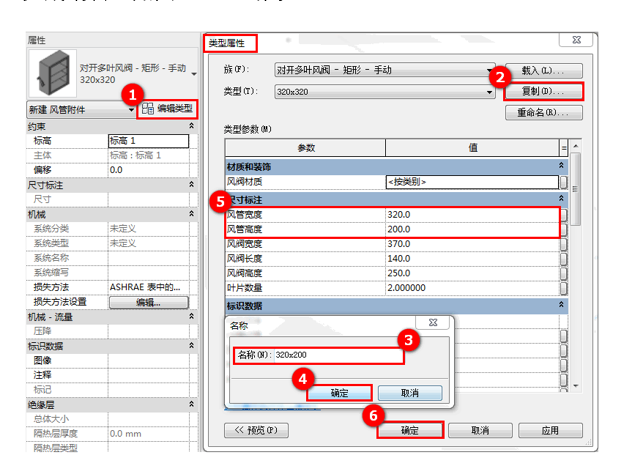Open the 新建 风管附件 filter dropdown

click(x=81, y=110)
